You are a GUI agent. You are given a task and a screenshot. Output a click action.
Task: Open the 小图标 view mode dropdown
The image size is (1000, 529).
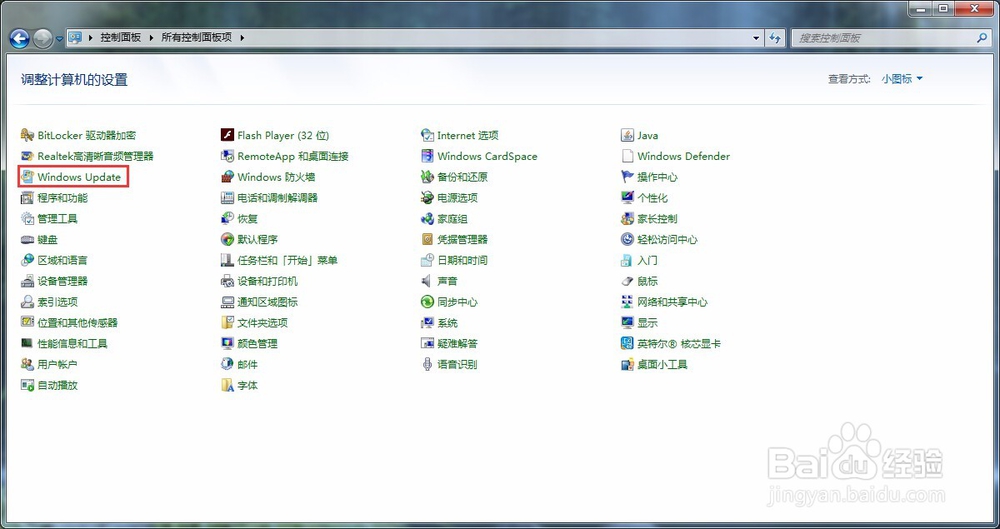click(902, 79)
